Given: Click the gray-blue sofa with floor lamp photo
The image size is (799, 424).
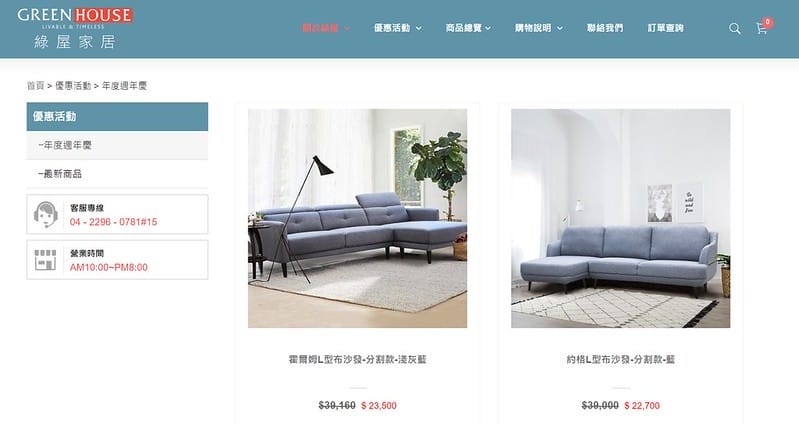Looking at the screenshot, I should click(x=357, y=218).
